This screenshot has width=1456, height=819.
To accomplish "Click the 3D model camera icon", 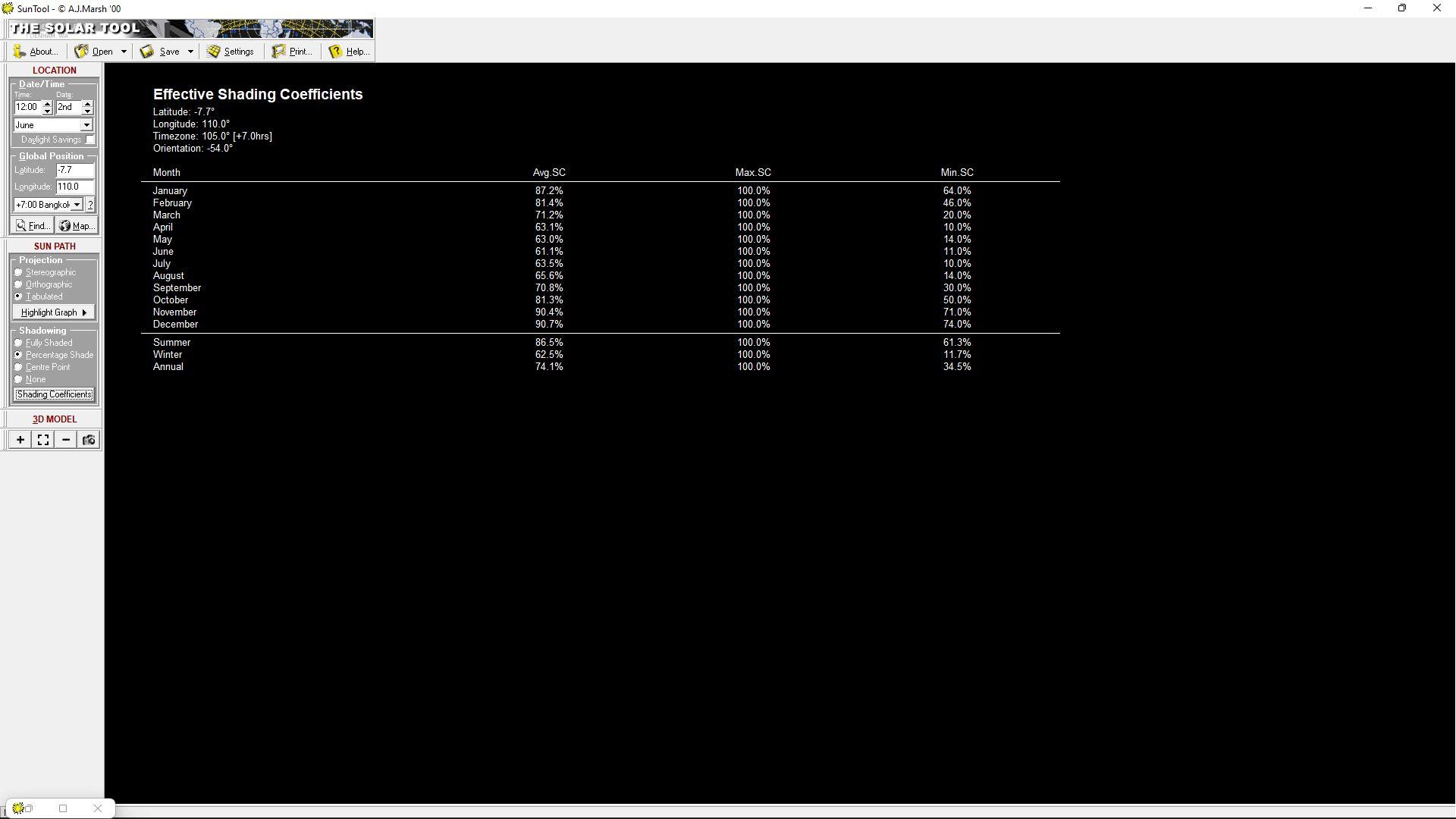I will [x=89, y=440].
